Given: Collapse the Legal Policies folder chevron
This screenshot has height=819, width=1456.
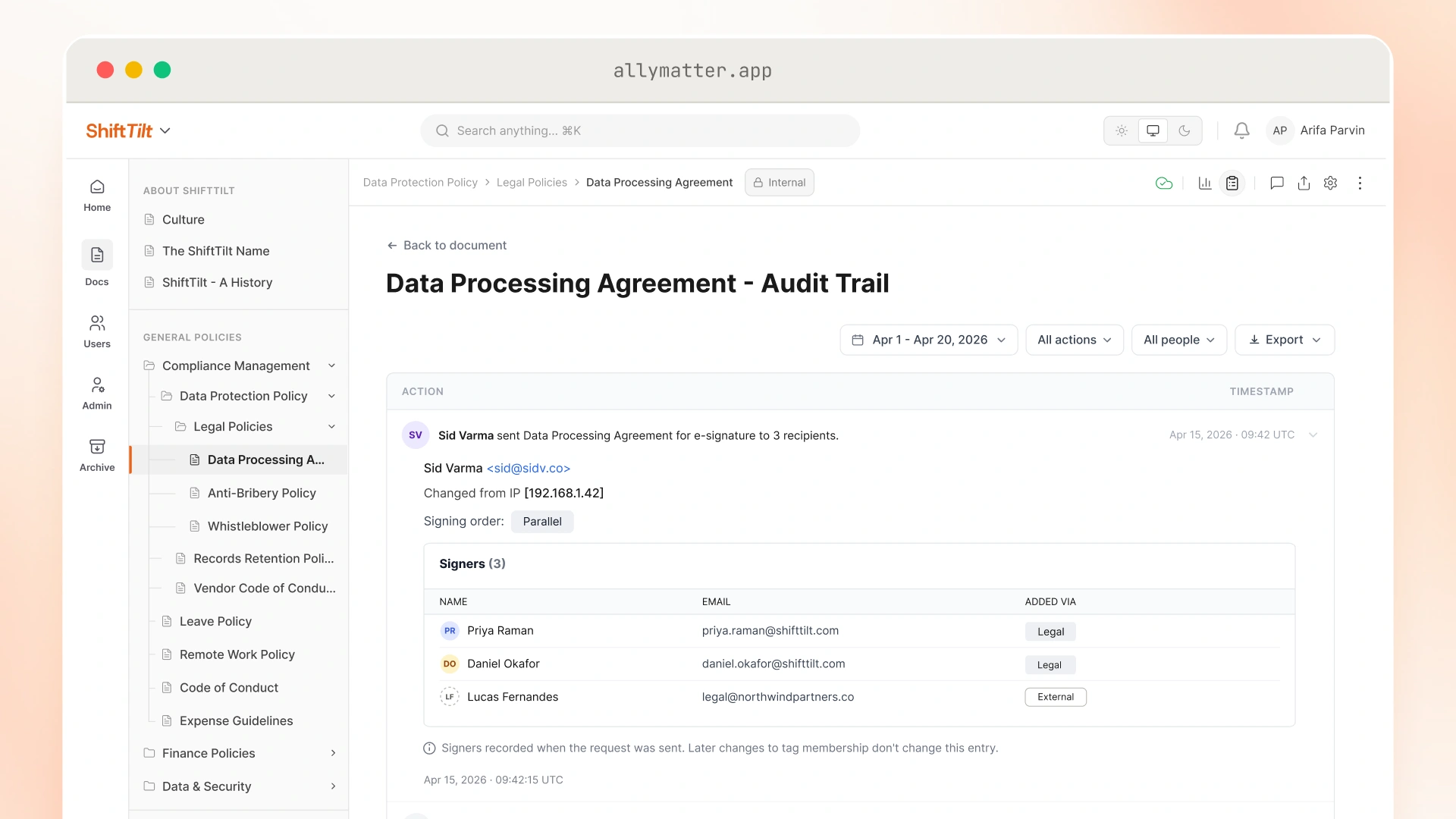Looking at the screenshot, I should click(x=331, y=426).
